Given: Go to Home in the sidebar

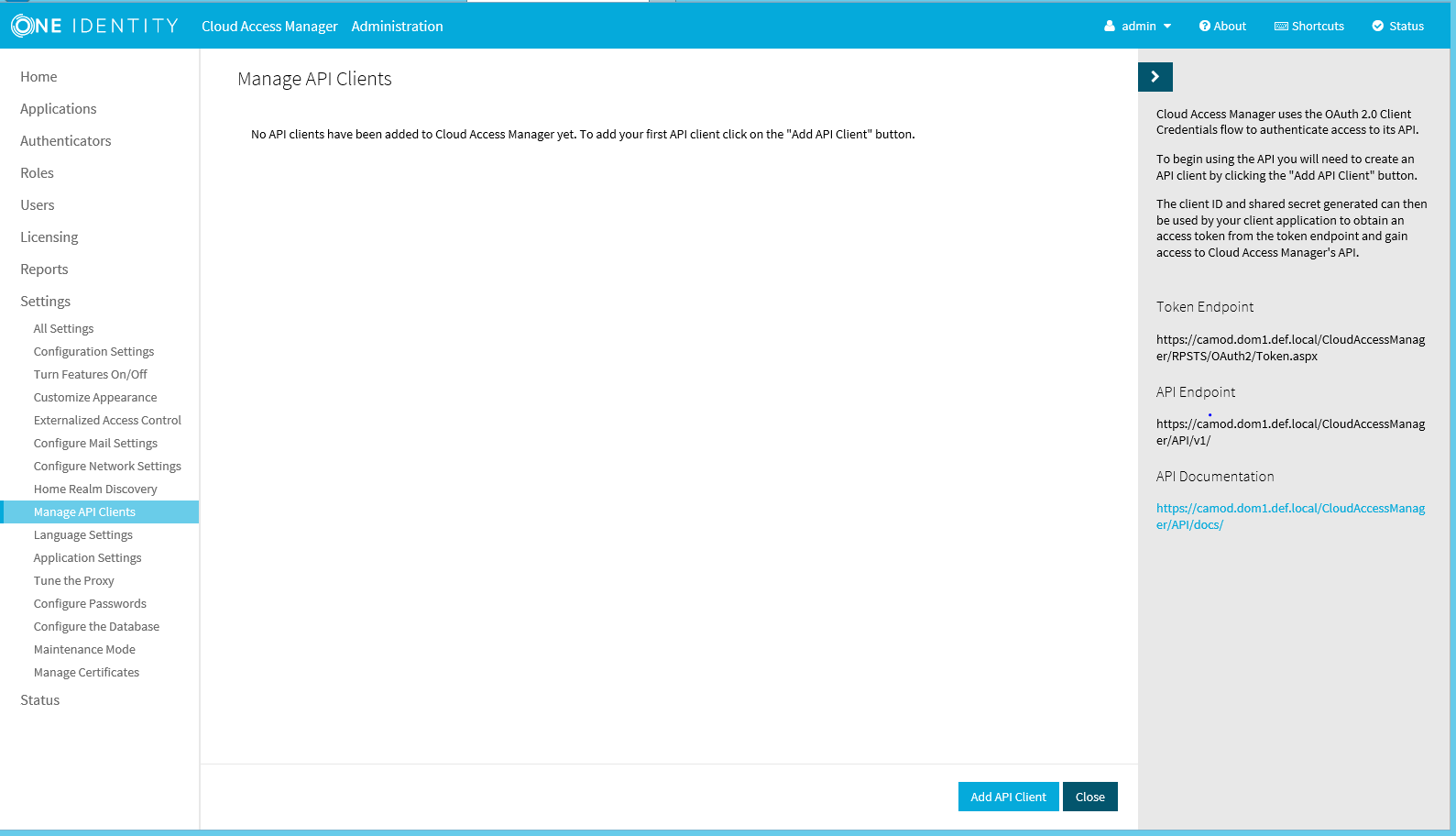Looking at the screenshot, I should click(x=38, y=77).
